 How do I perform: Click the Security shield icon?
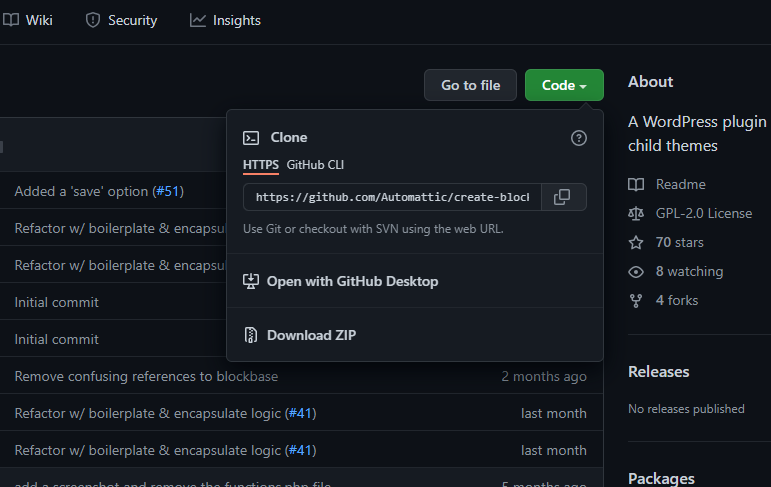[x=92, y=20]
